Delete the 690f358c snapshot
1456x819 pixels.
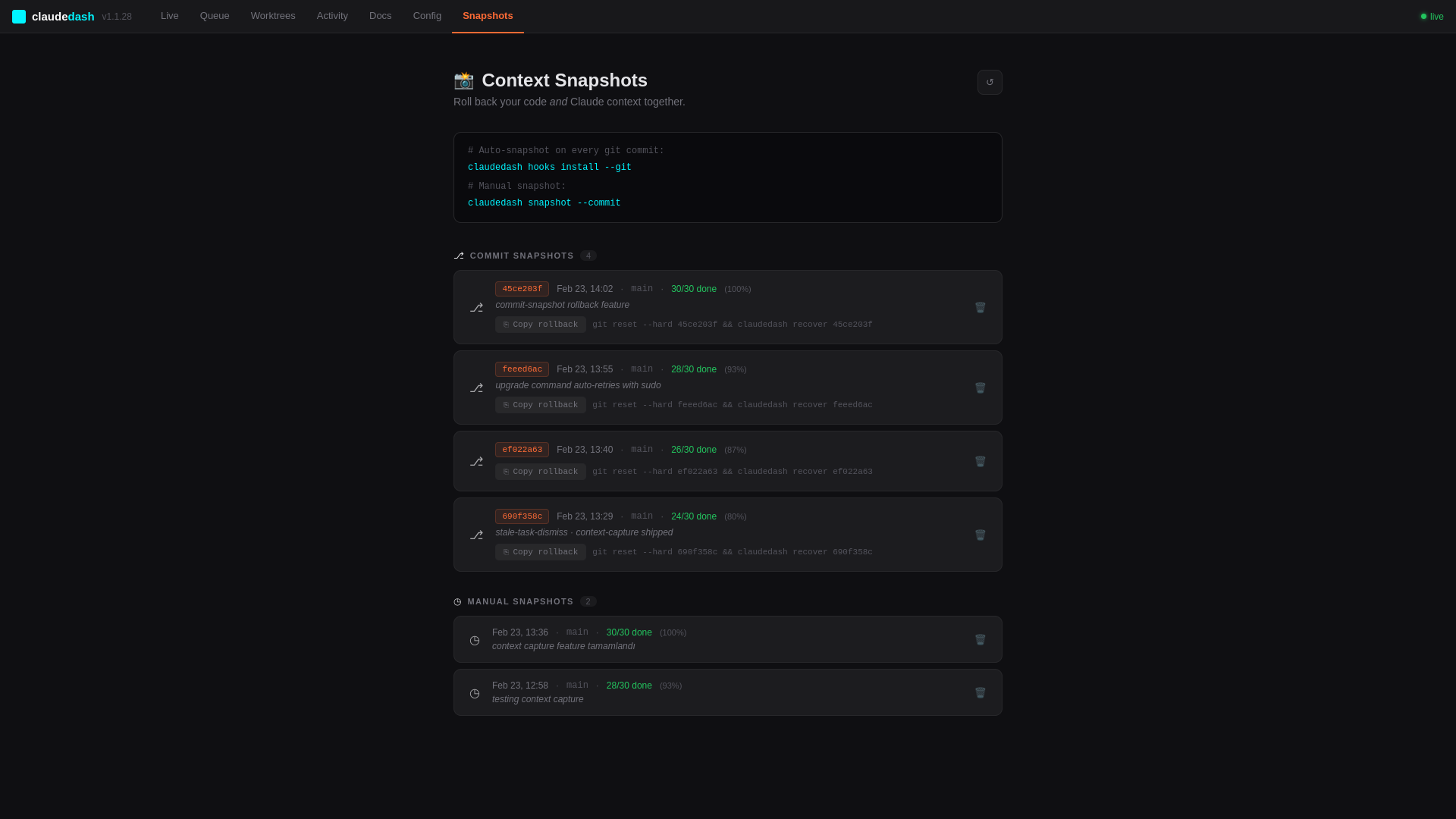(980, 535)
